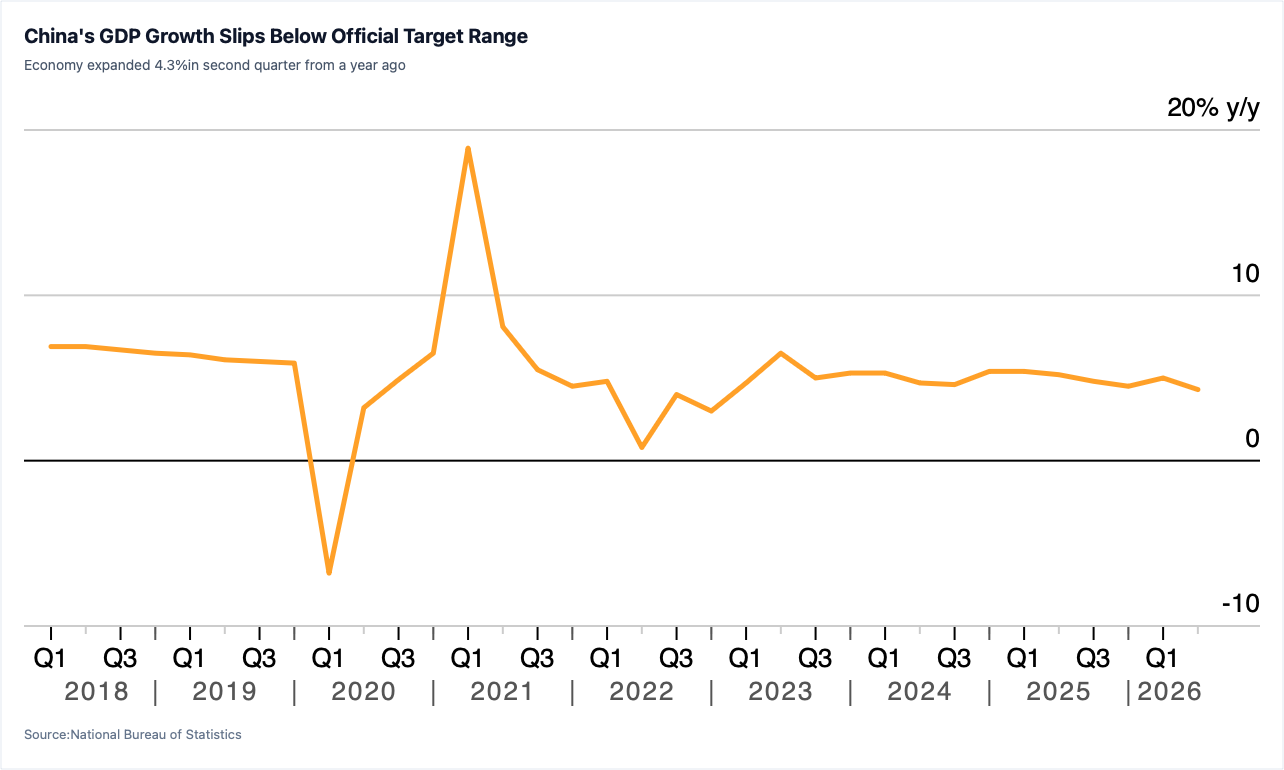1284x770 pixels.
Task: Click the Q1 tick label for 2026
Action: click(1163, 659)
